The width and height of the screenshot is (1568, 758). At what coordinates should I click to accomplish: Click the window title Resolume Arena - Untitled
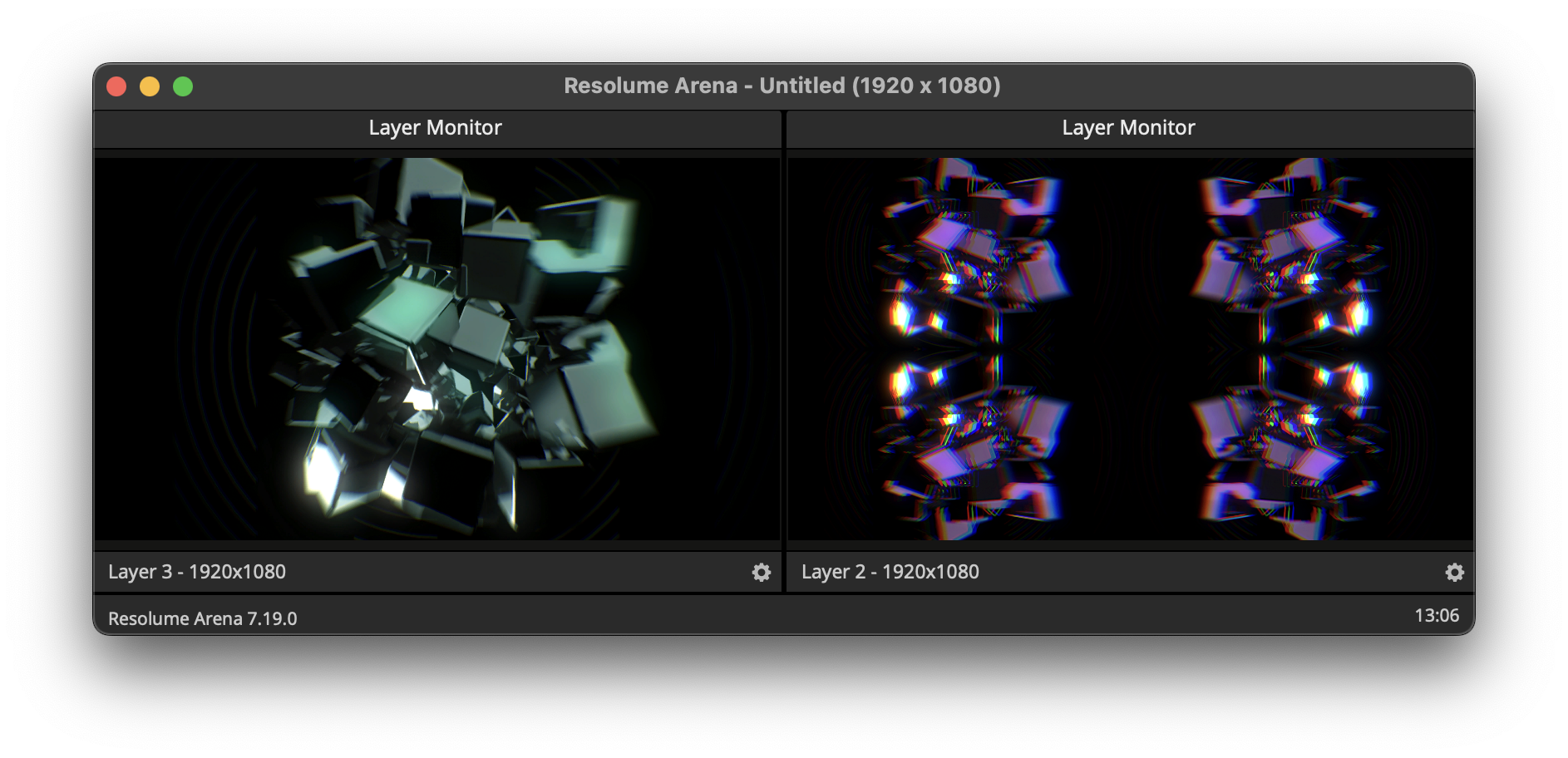pos(782,86)
